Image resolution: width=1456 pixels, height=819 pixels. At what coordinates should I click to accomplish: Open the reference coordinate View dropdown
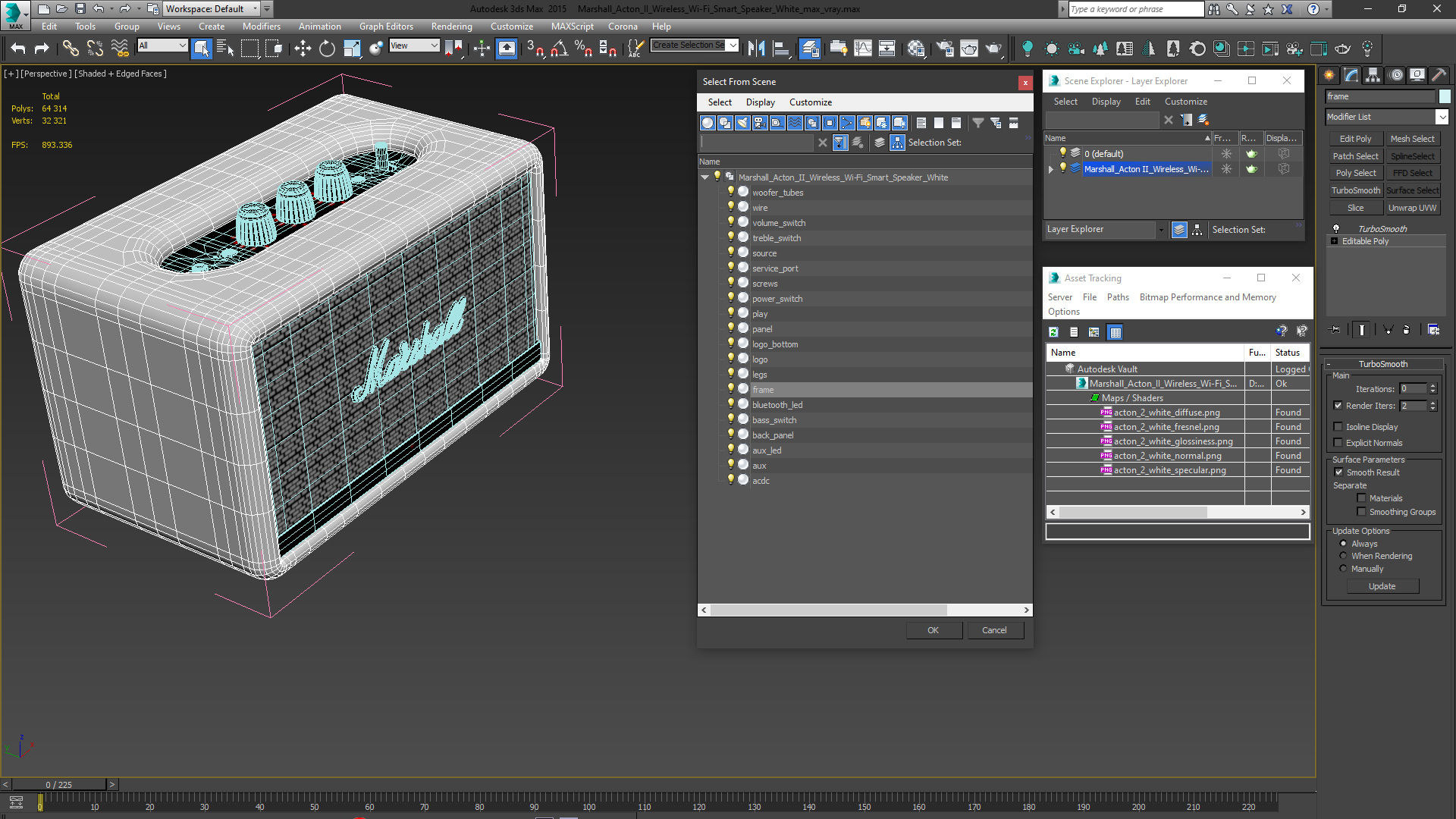(414, 45)
